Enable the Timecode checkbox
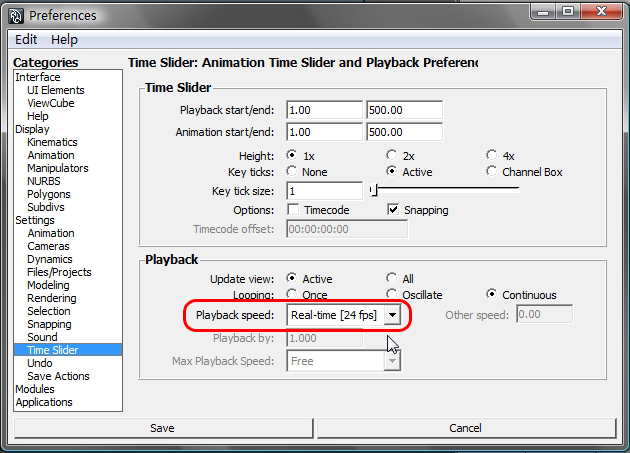 tap(293, 209)
